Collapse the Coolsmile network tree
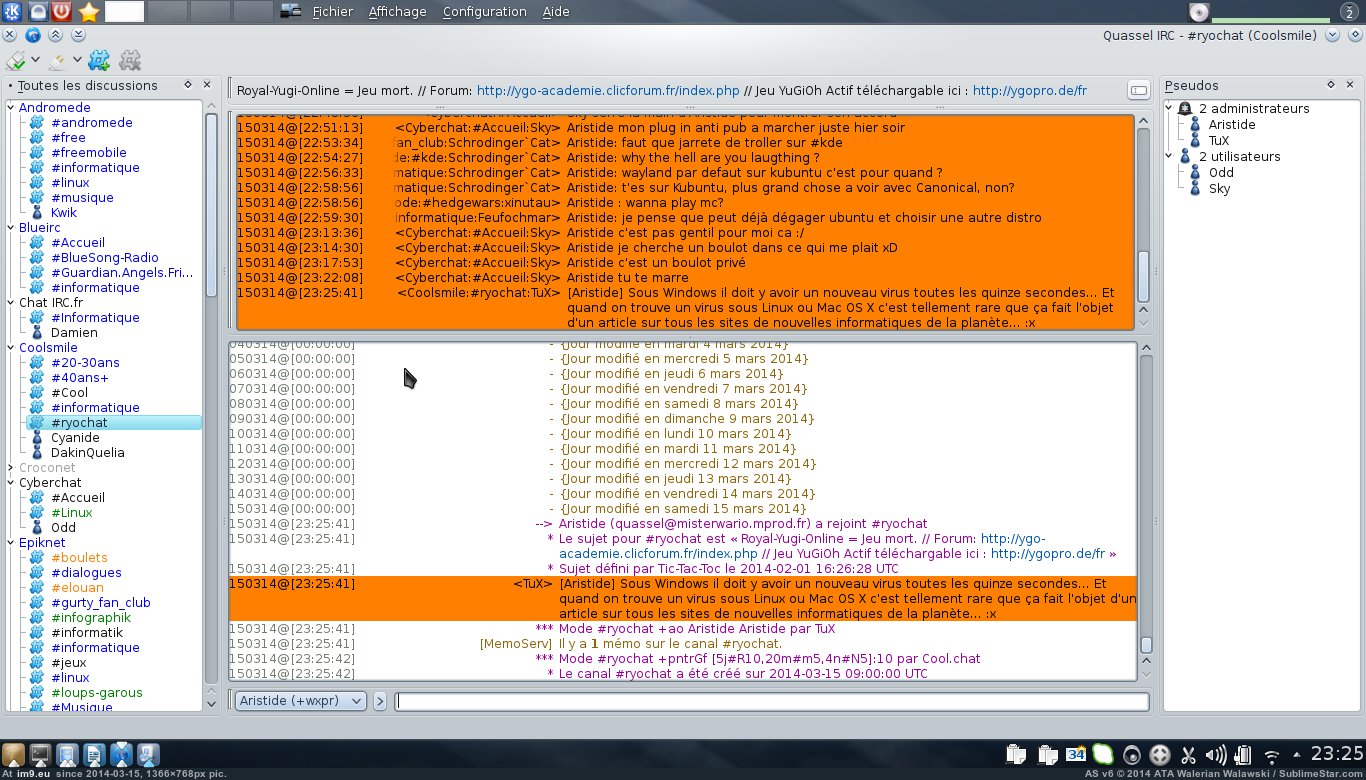This screenshot has height=780, width=1366. [x=11, y=348]
